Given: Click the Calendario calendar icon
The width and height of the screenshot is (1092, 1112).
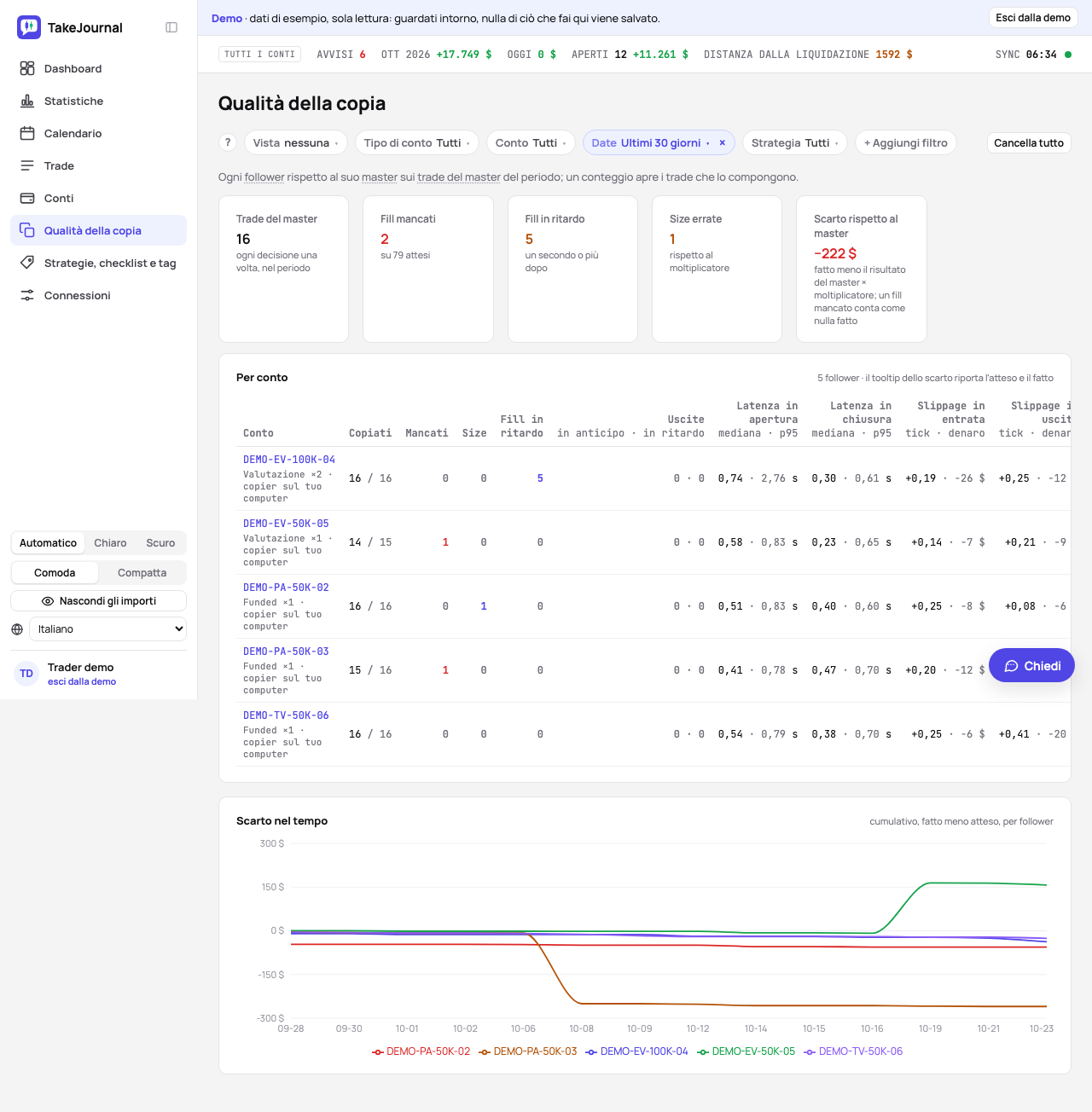Looking at the screenshot, I should coord(27,133).
